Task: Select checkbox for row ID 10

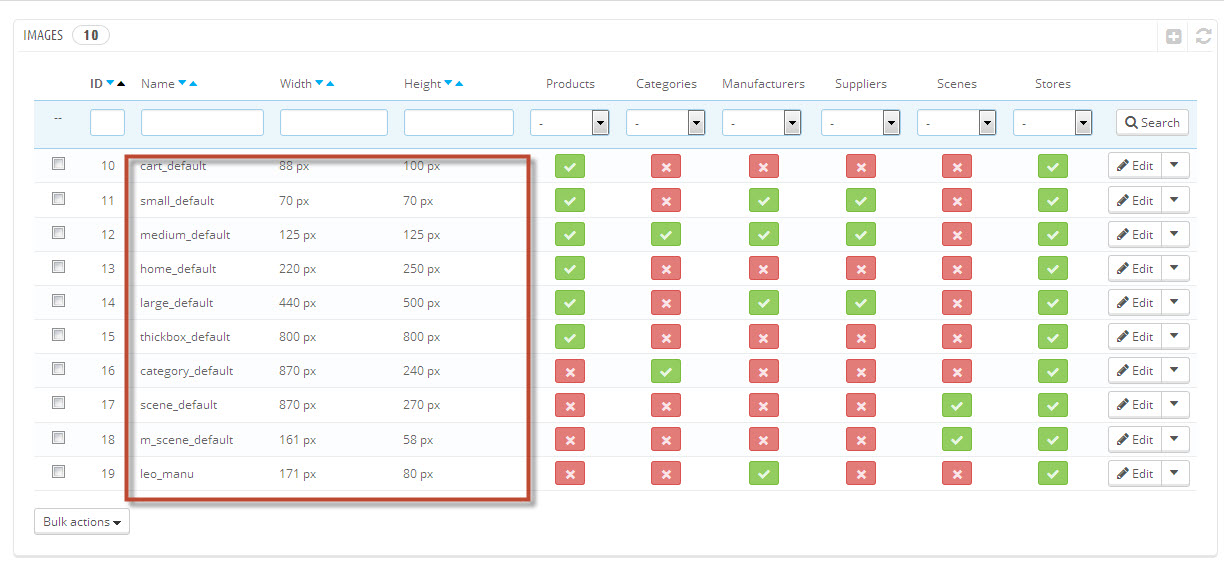Action: (59, 164)
